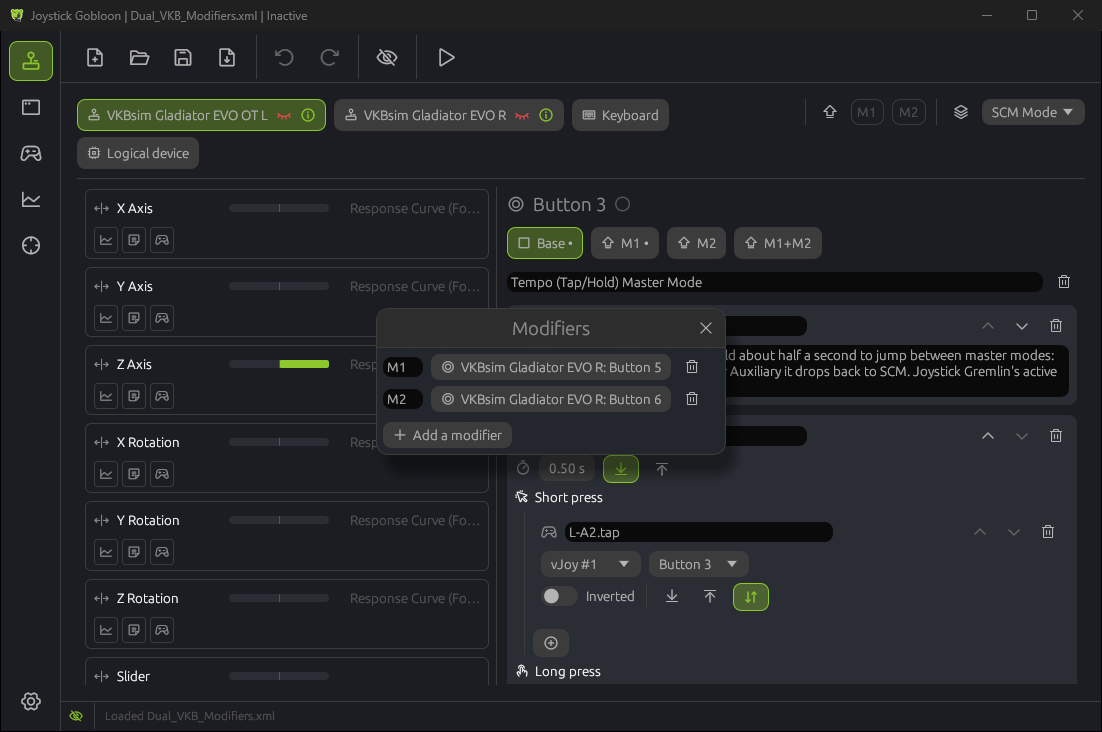
Task: Open settings gear in sidebar
Action: point(31,701)
